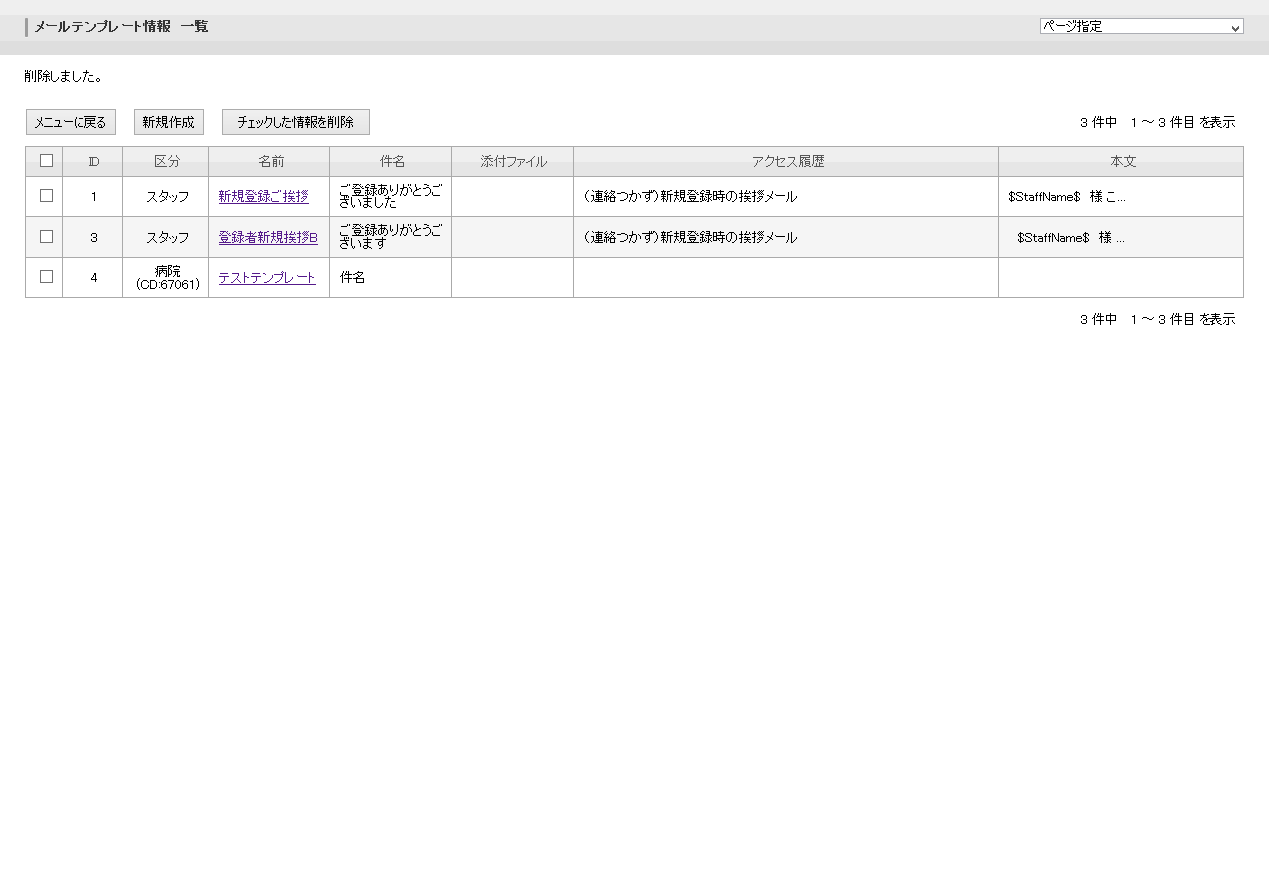Click the access history text in row ID 1
This screenshot has height=874, width=1269.
(x=690, y=197)
